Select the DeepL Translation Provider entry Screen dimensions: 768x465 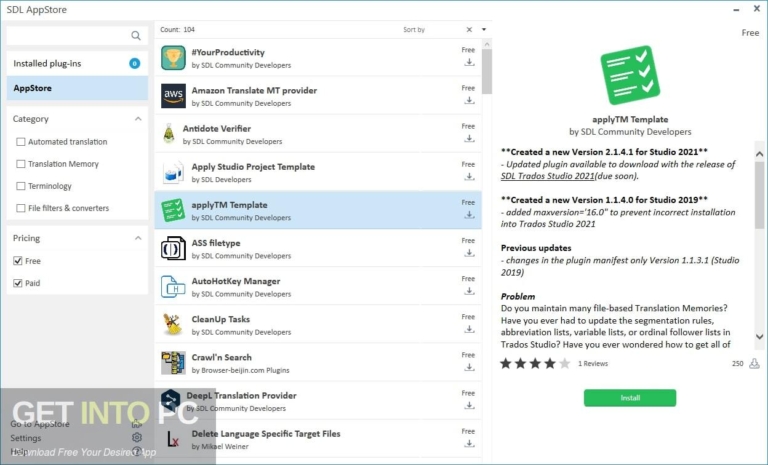[x=318, y=401]
